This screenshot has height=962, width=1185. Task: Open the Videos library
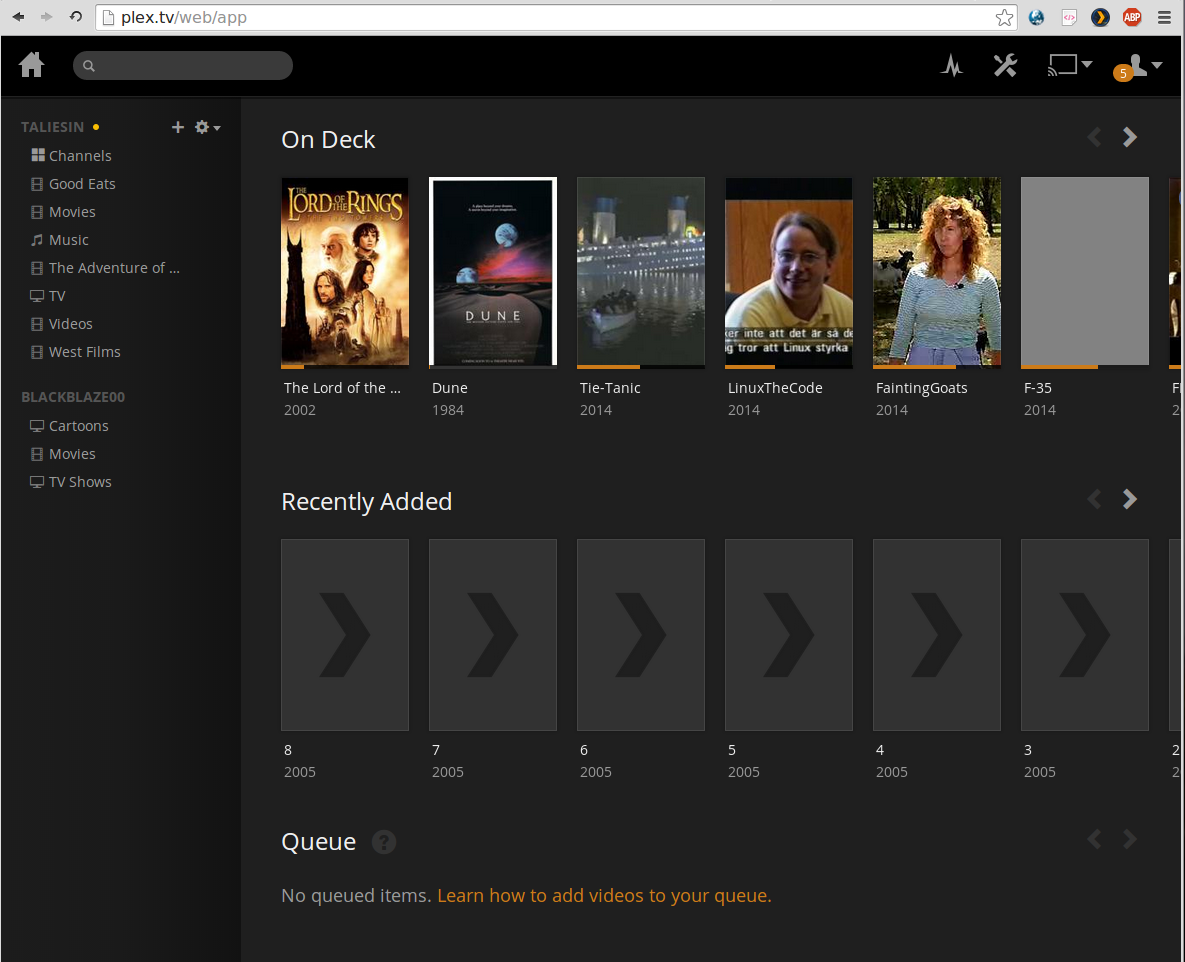[x=61, y=323]
